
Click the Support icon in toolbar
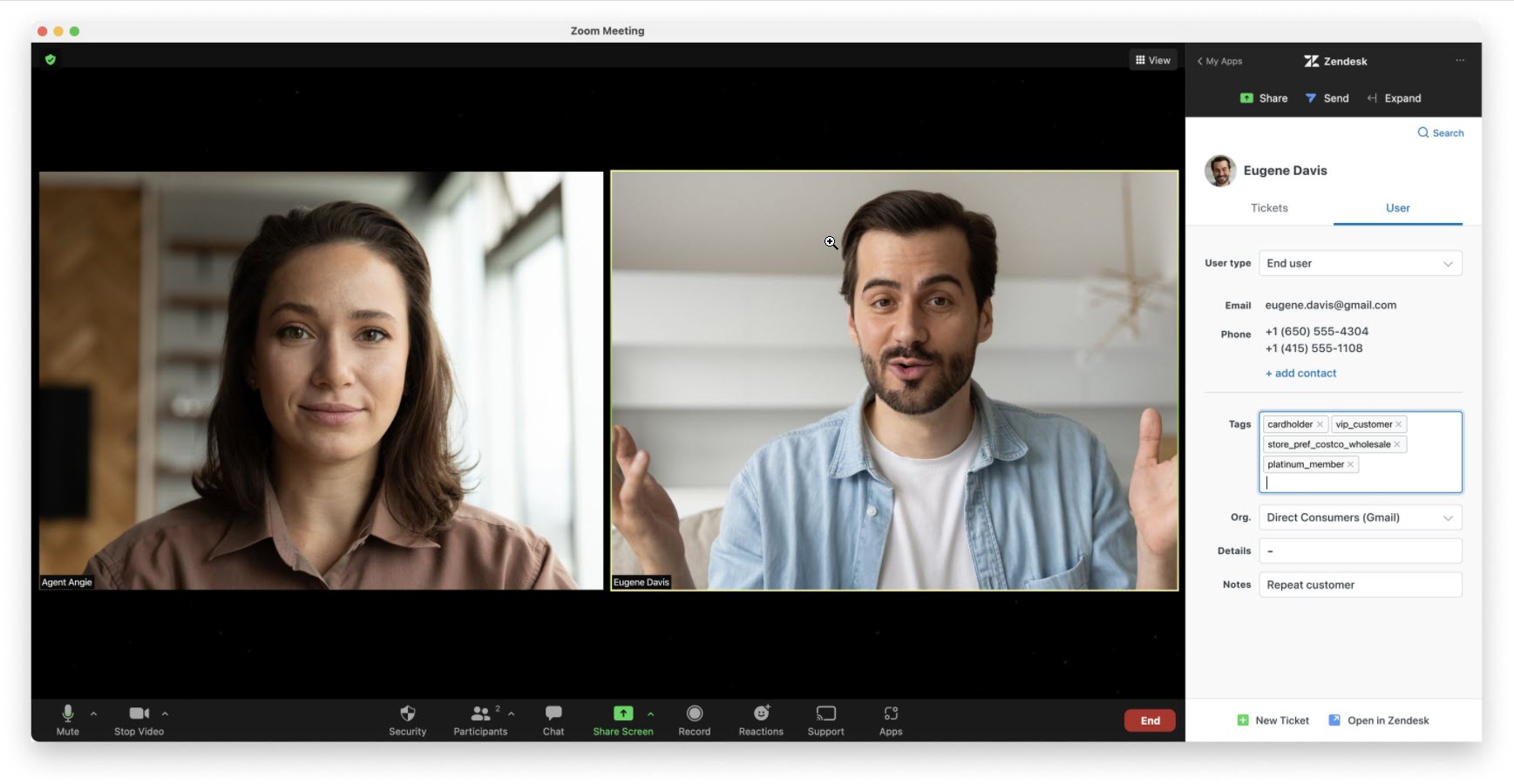[825, 713]
